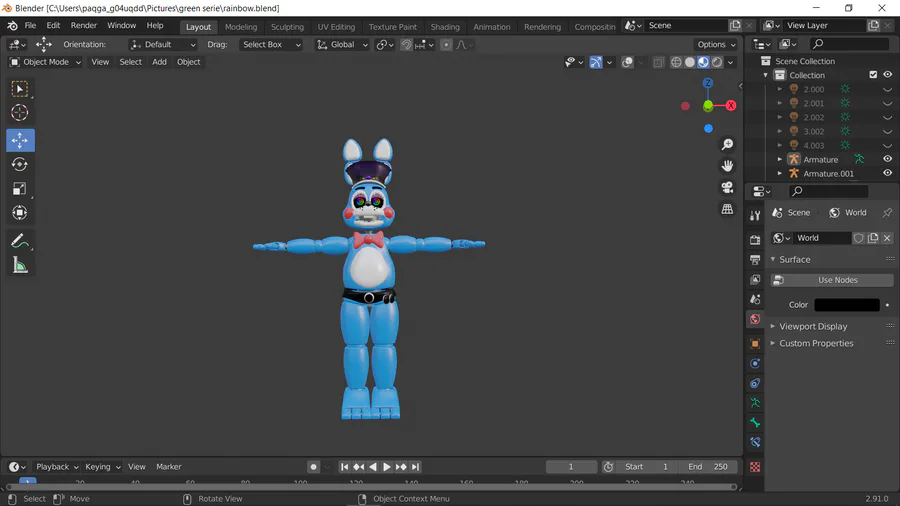Switch to solid viewport shading
Screen dimensions: 900x506
690,62
